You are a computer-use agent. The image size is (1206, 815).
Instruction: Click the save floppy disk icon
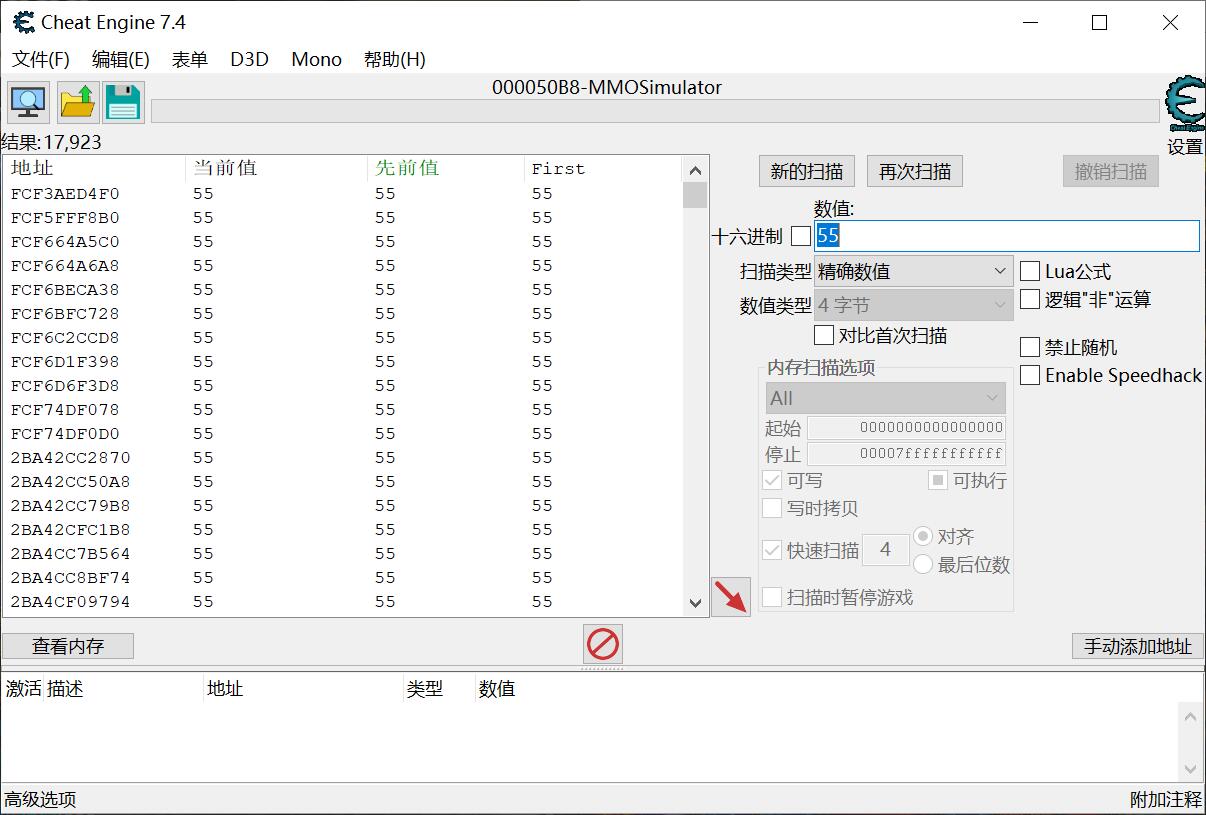click(x=123, y=102)
